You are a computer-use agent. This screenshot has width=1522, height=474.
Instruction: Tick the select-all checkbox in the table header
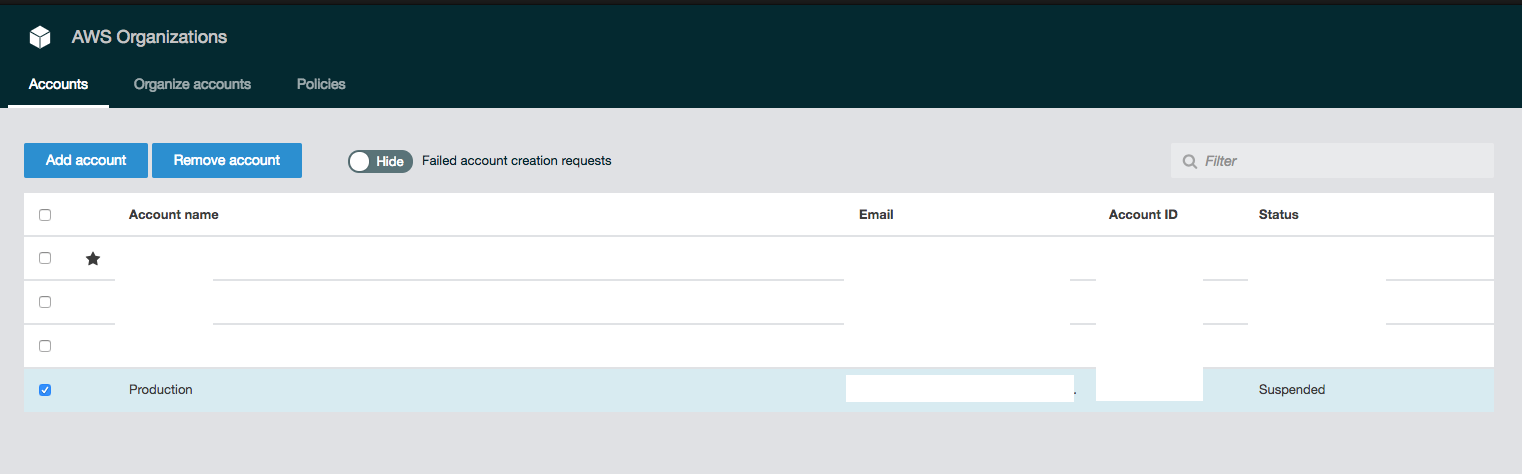coord(45,215)
